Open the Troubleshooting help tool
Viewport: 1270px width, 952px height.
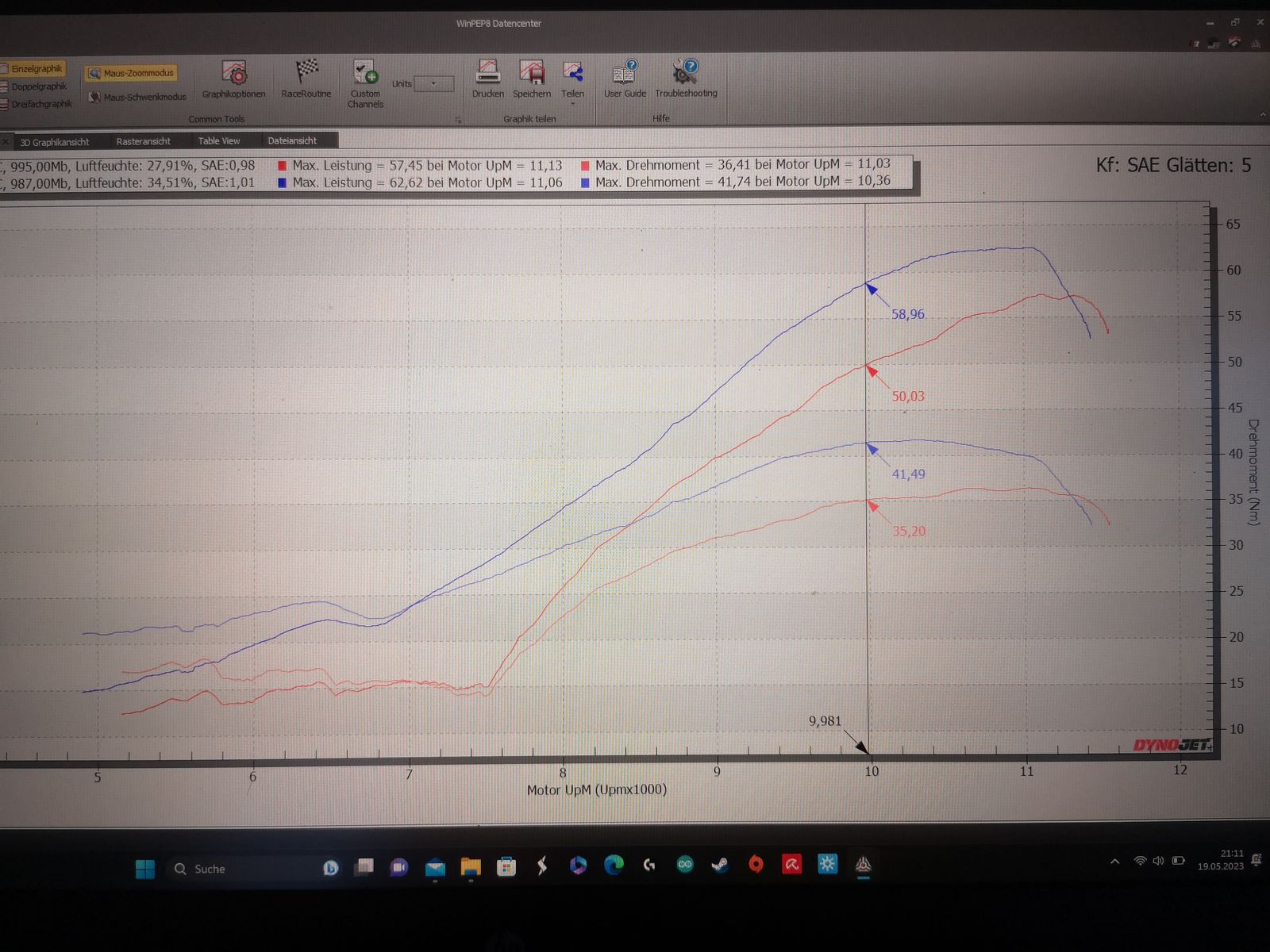(686, 79)
